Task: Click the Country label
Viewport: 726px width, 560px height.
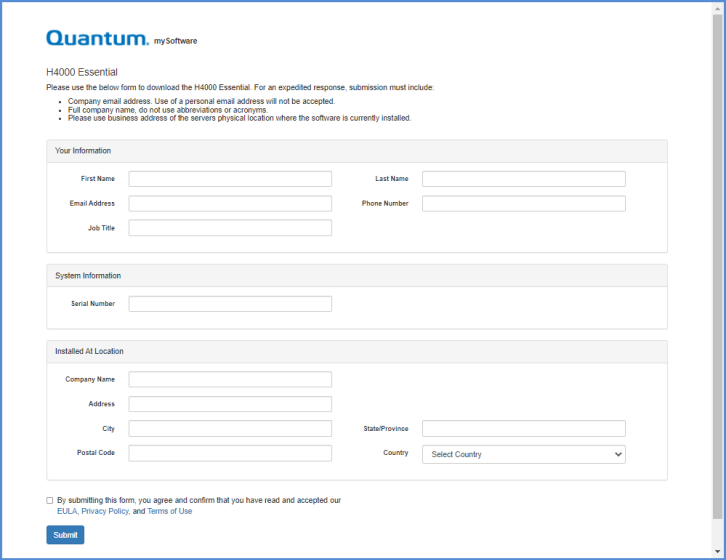Action: click(x=396, y=453)
